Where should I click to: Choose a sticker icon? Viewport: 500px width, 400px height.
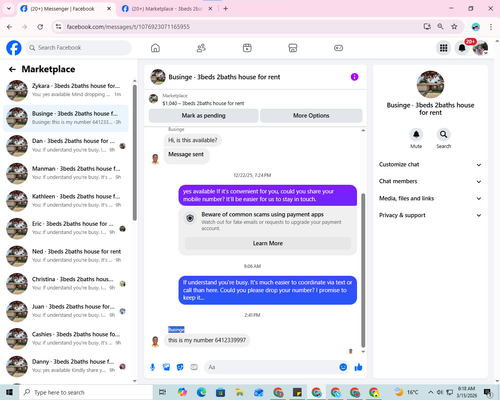(180, 367)
